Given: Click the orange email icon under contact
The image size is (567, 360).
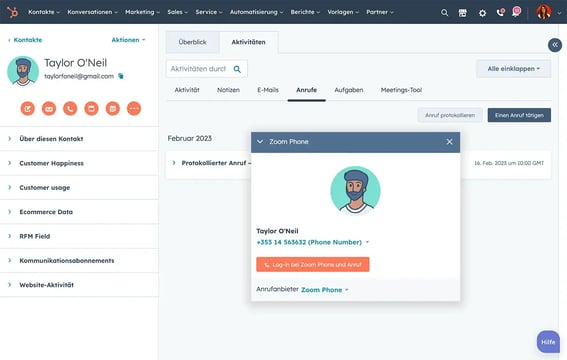Looking at the screenshot, I should point(49,108).
